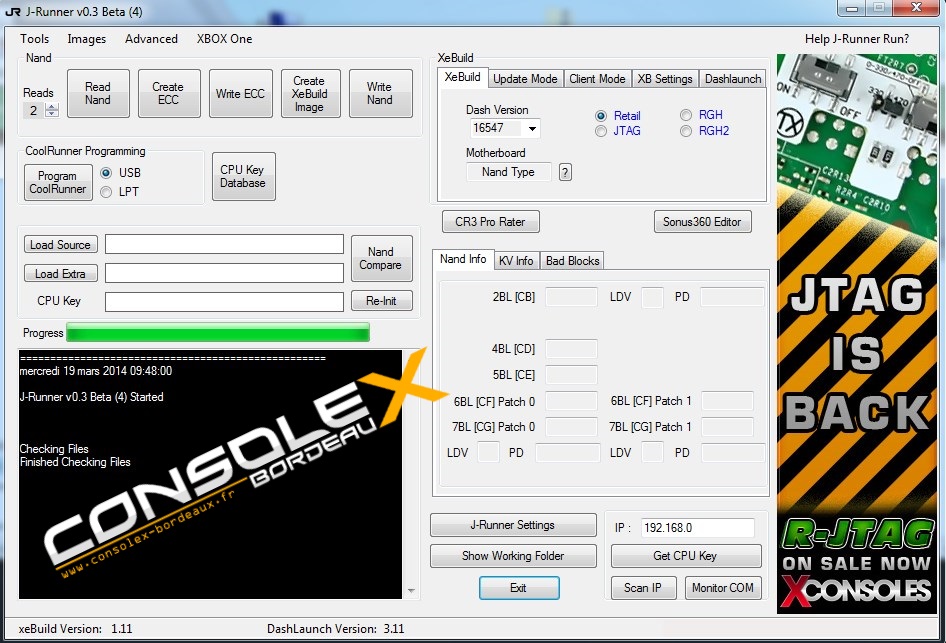Click the xeBuild Version status text

75,629
